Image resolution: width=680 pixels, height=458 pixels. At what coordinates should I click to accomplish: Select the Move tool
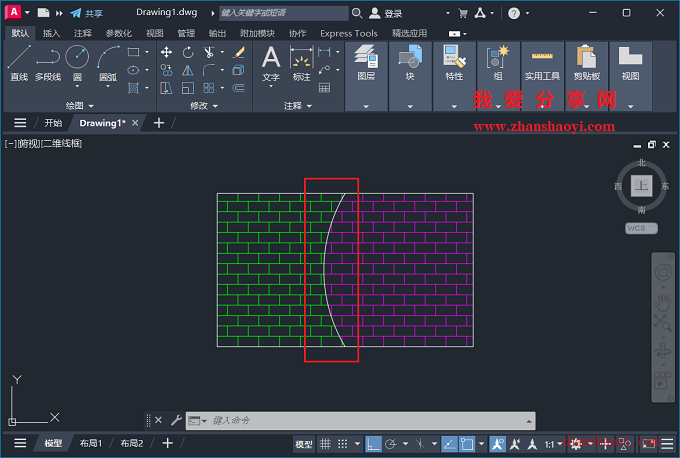166,52
